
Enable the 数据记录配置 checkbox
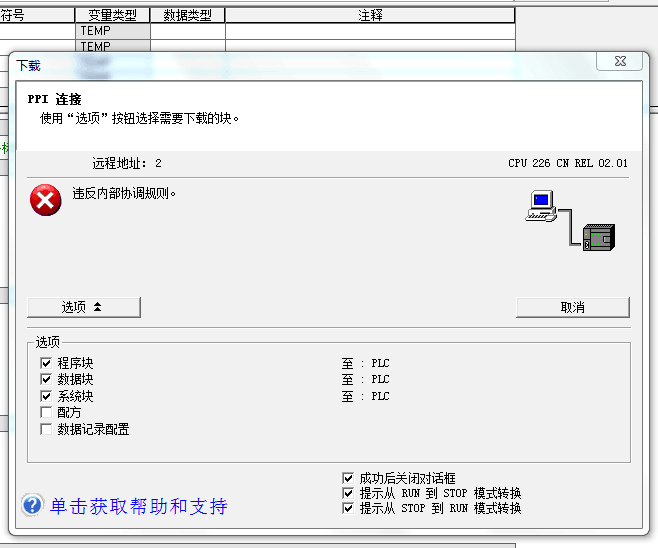click(x=46, y=429)
